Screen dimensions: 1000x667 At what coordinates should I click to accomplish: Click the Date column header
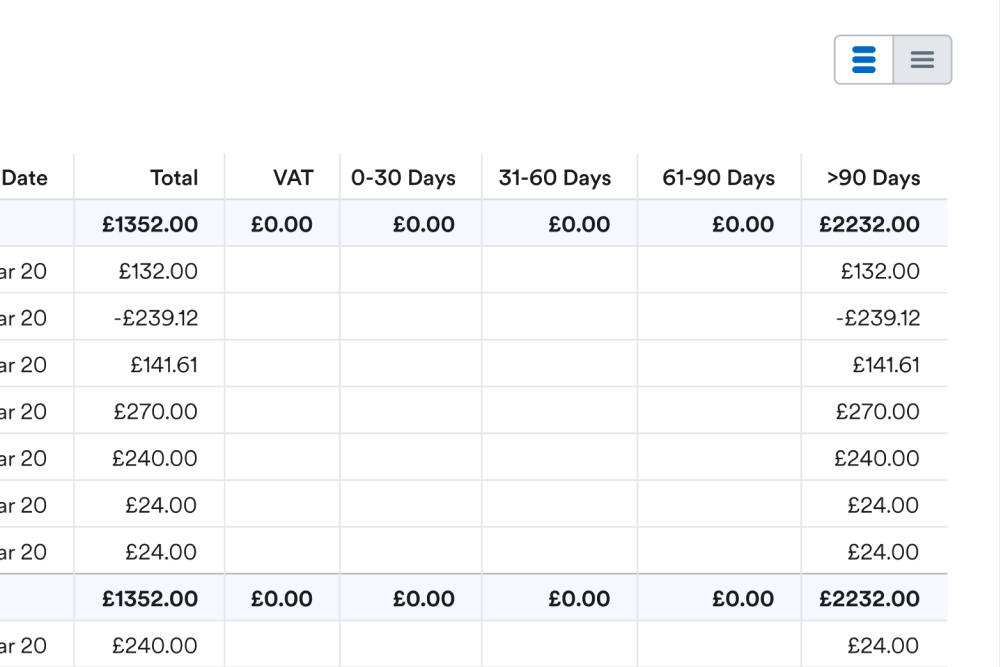click(x=24, y=178)
